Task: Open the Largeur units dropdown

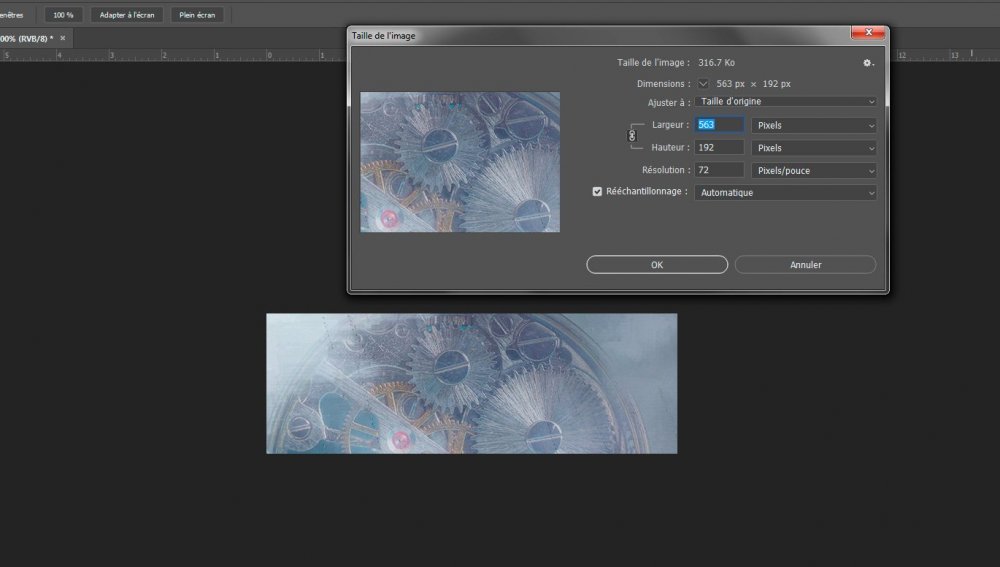Action: (x=814, y=126)
